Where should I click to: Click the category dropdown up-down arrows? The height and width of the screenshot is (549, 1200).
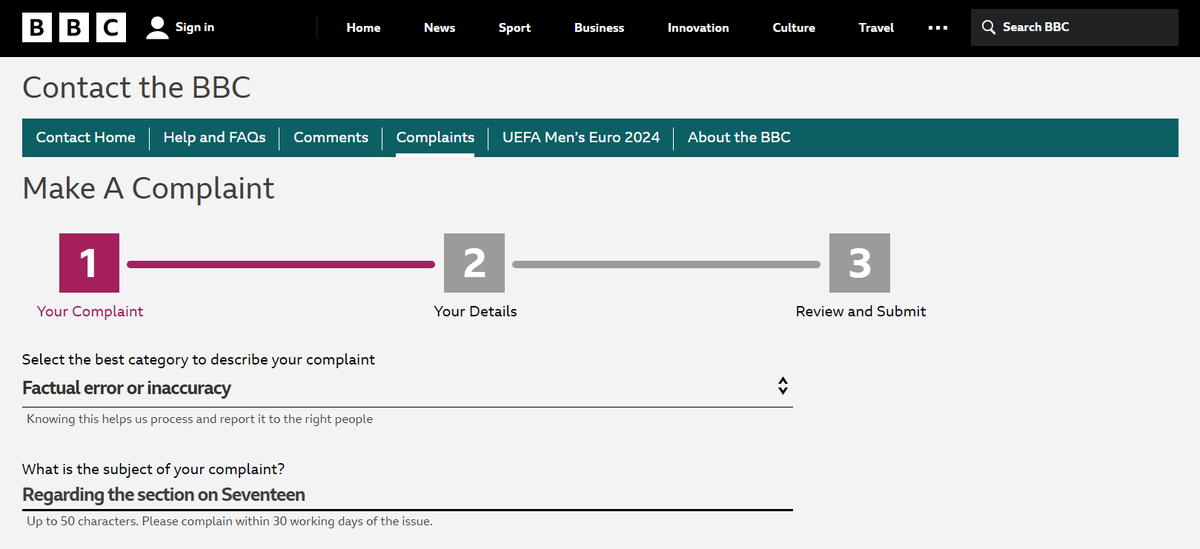pyautogui.click(x=783, y=386)
